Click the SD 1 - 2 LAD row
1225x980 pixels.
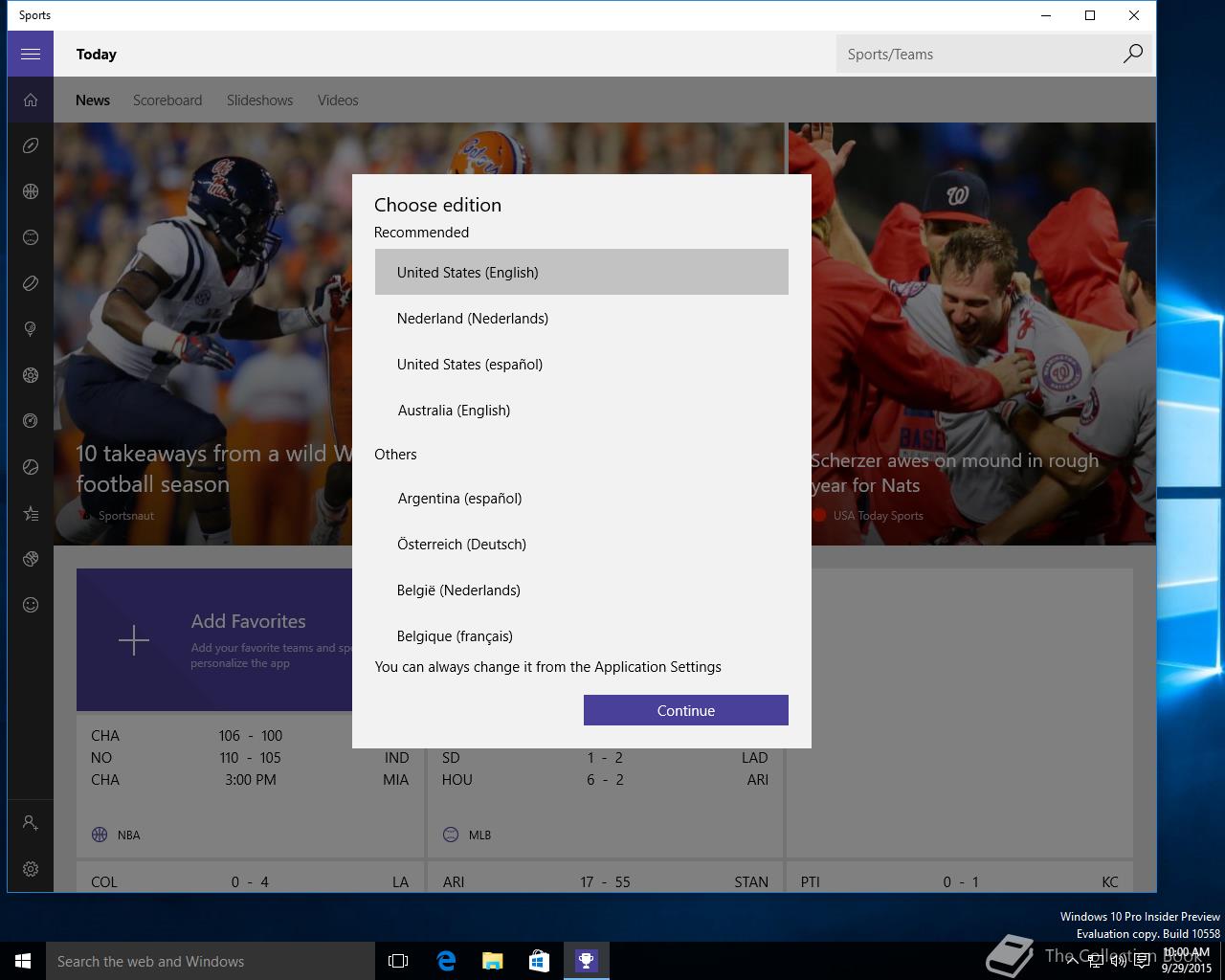(x=605, y=758)
